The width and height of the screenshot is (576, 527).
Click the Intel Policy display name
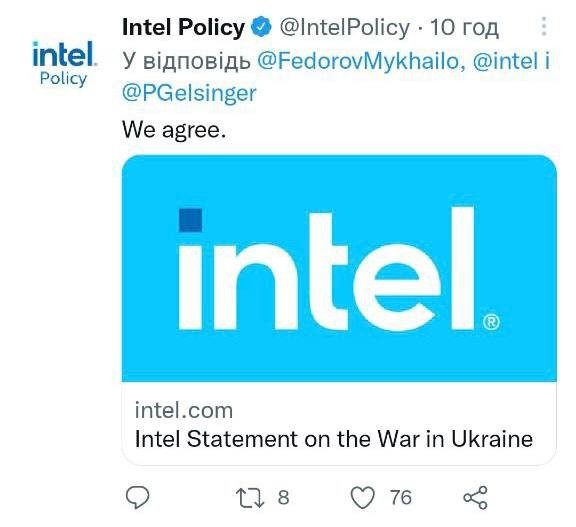click(183, 28)
